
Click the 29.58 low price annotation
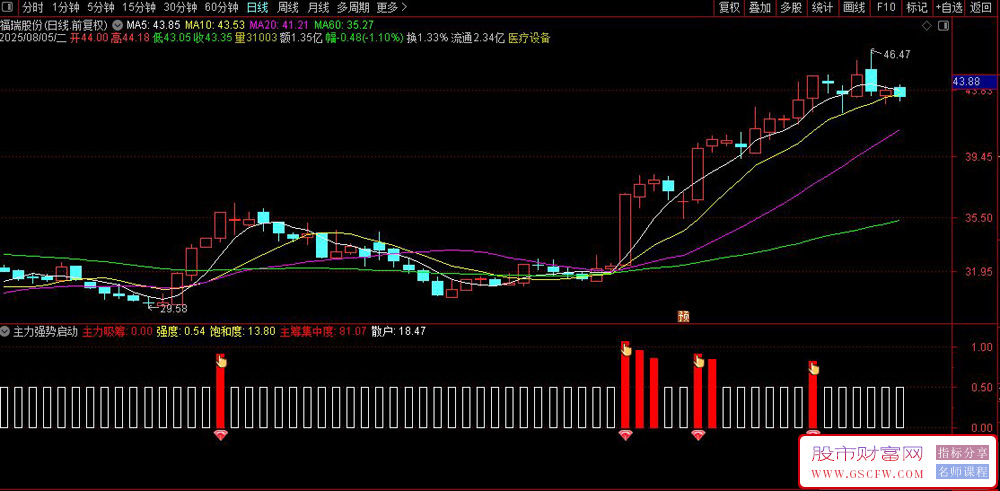[173, 308]
